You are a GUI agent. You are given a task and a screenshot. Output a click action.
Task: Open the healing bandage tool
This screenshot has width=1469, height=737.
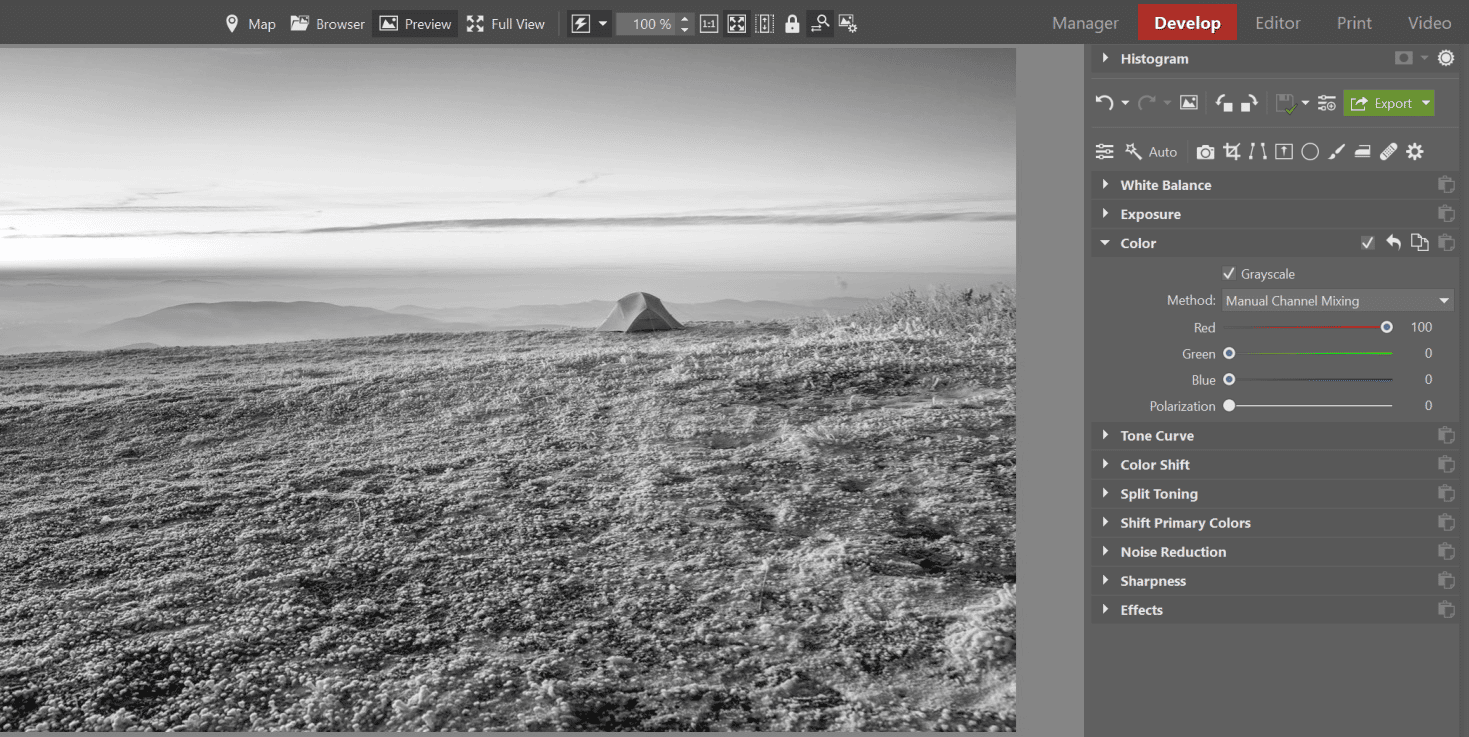pos(1388,152)
